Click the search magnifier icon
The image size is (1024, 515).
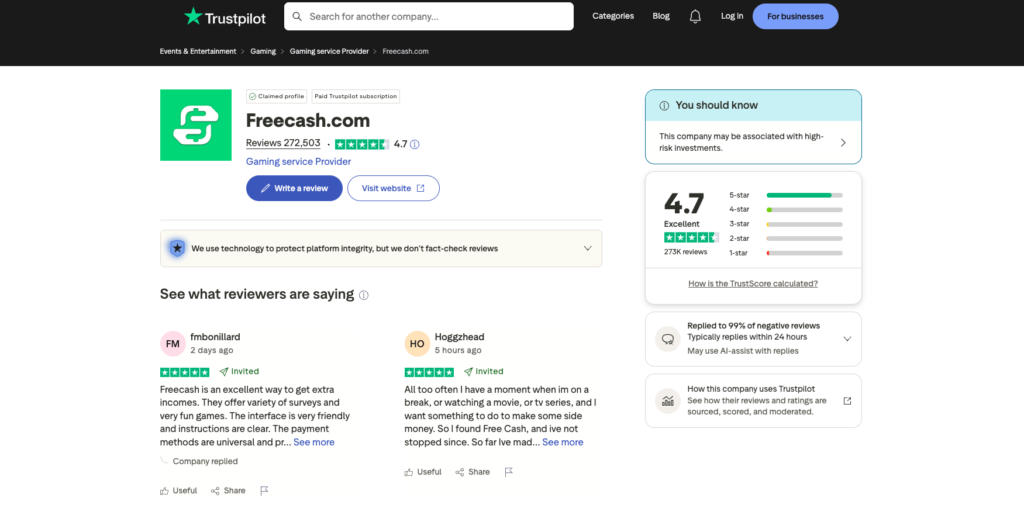[297, 16]
